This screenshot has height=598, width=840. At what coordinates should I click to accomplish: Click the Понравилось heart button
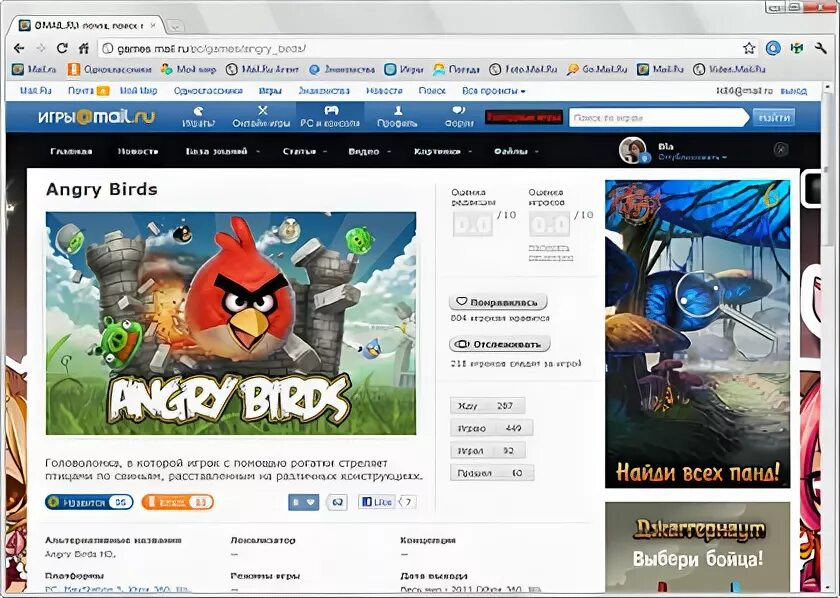click(498, 302)
